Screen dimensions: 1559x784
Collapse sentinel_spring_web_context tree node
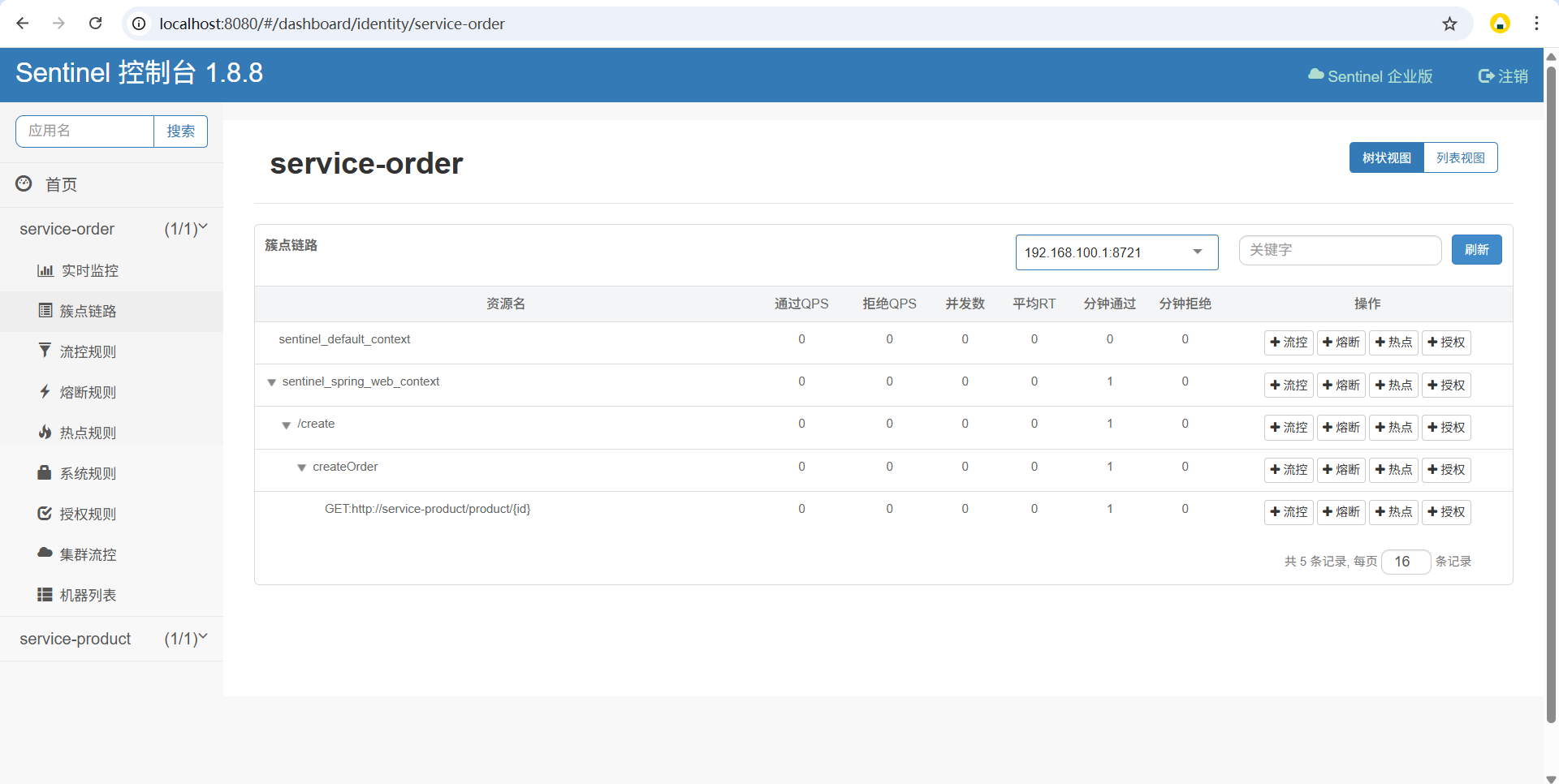[271, 382]
